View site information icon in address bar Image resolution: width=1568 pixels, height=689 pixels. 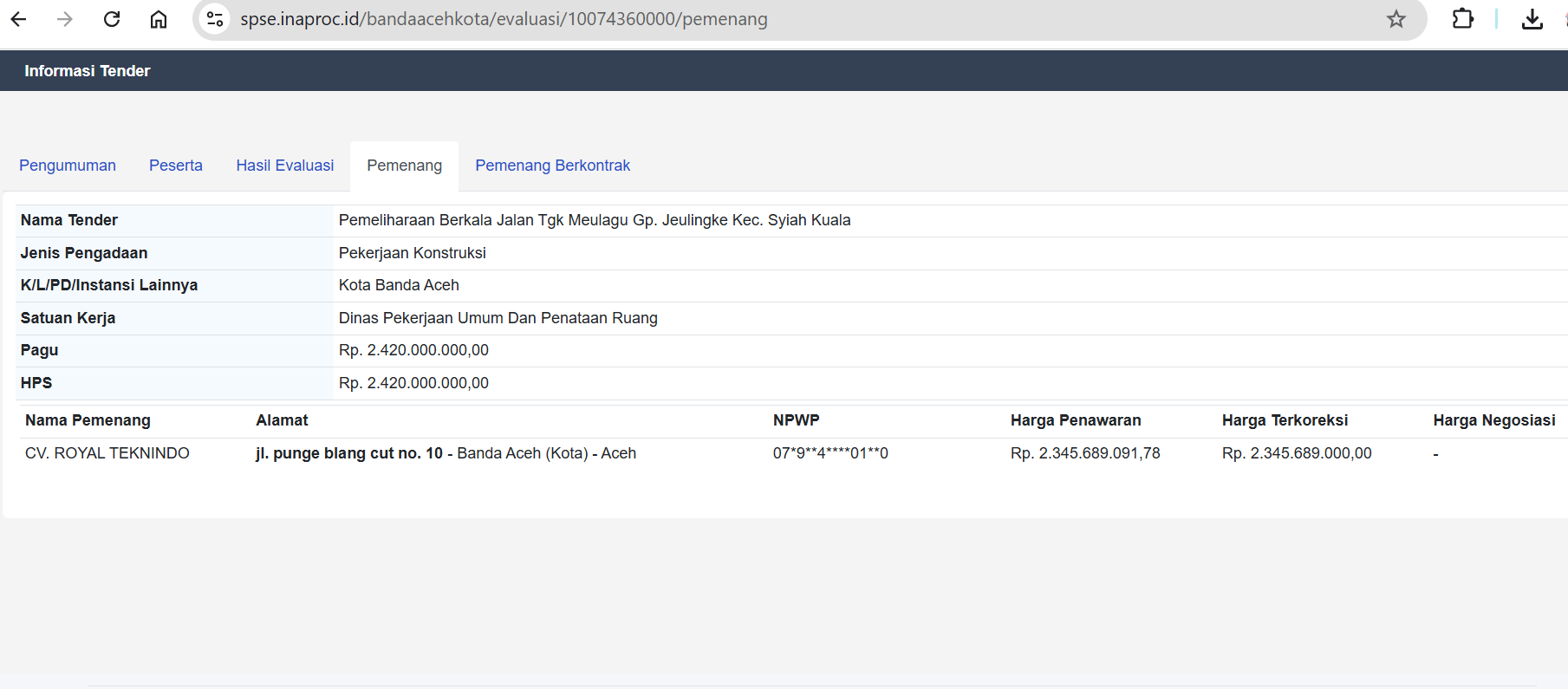(x=215, y=19)
